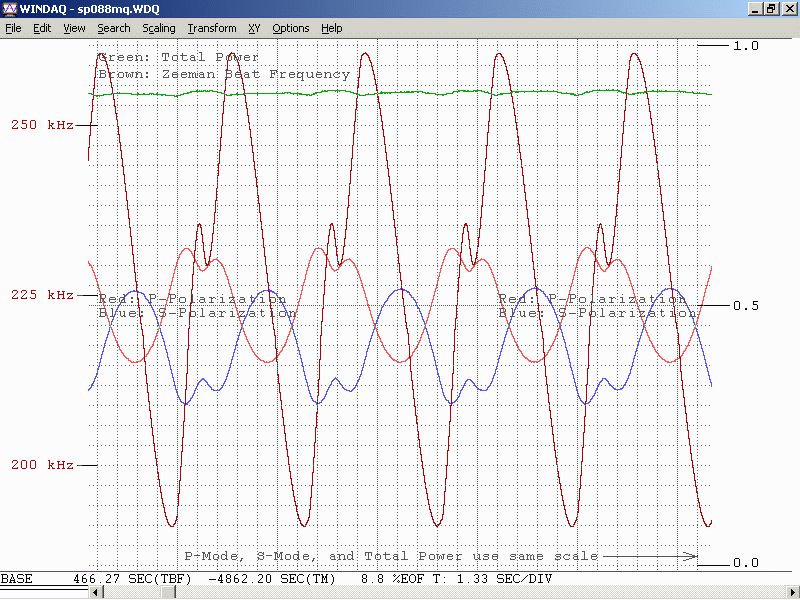The image size is (800, 600).
Task: Click the BASE label in status bar
Action: (x=16, y=580)
